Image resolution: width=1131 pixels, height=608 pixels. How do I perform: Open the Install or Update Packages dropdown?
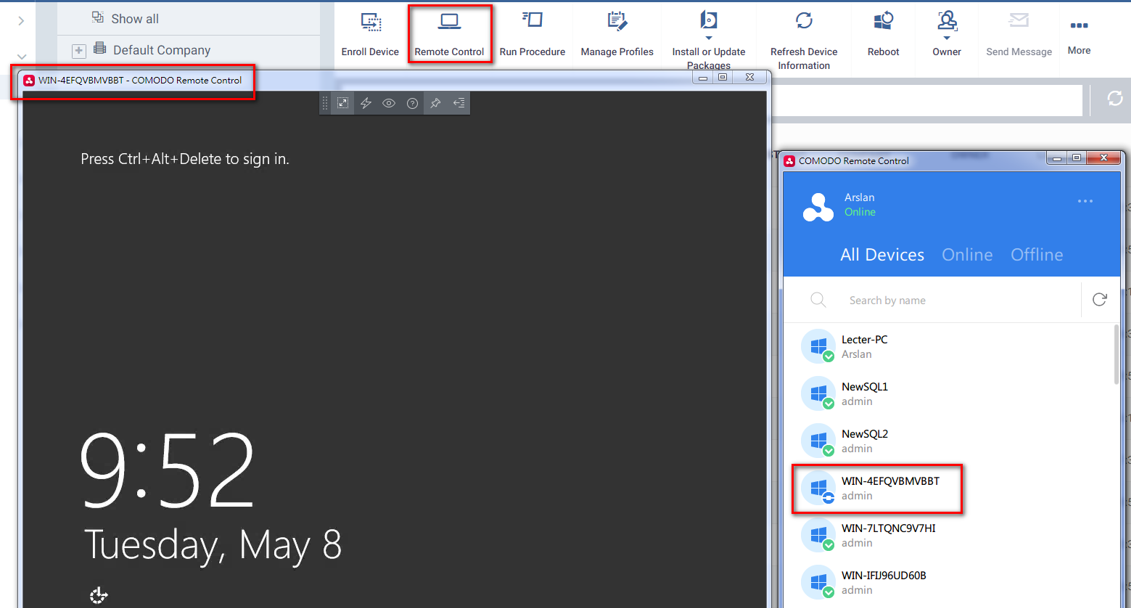[x=708, y=40]
